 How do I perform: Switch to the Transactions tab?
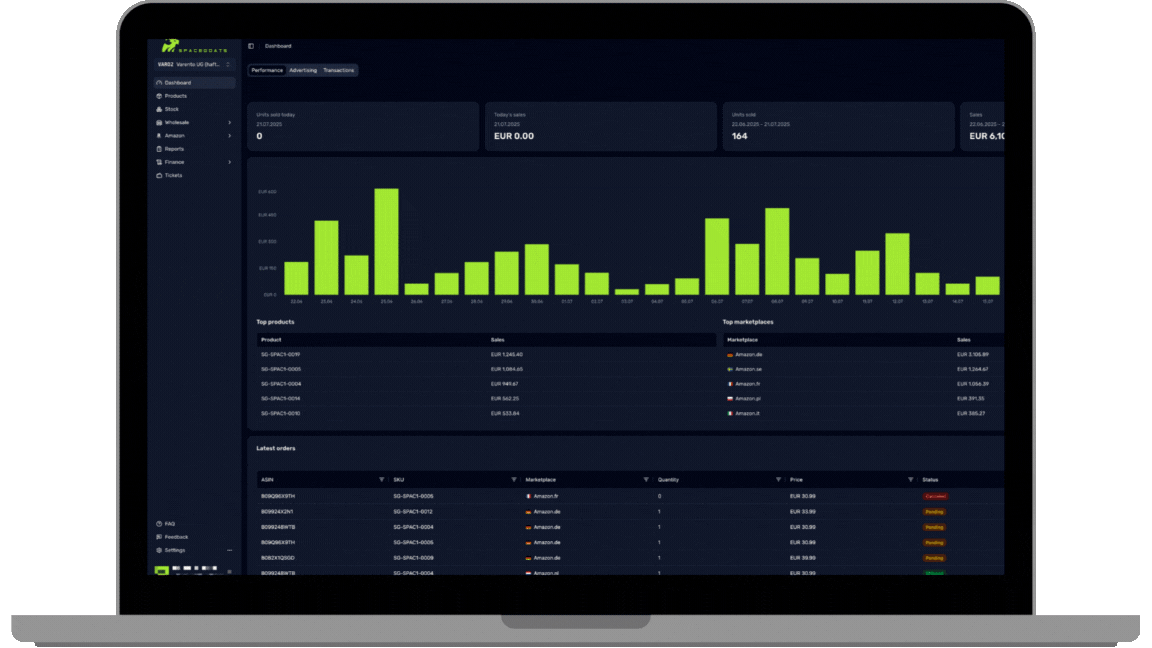coord(339,70)
